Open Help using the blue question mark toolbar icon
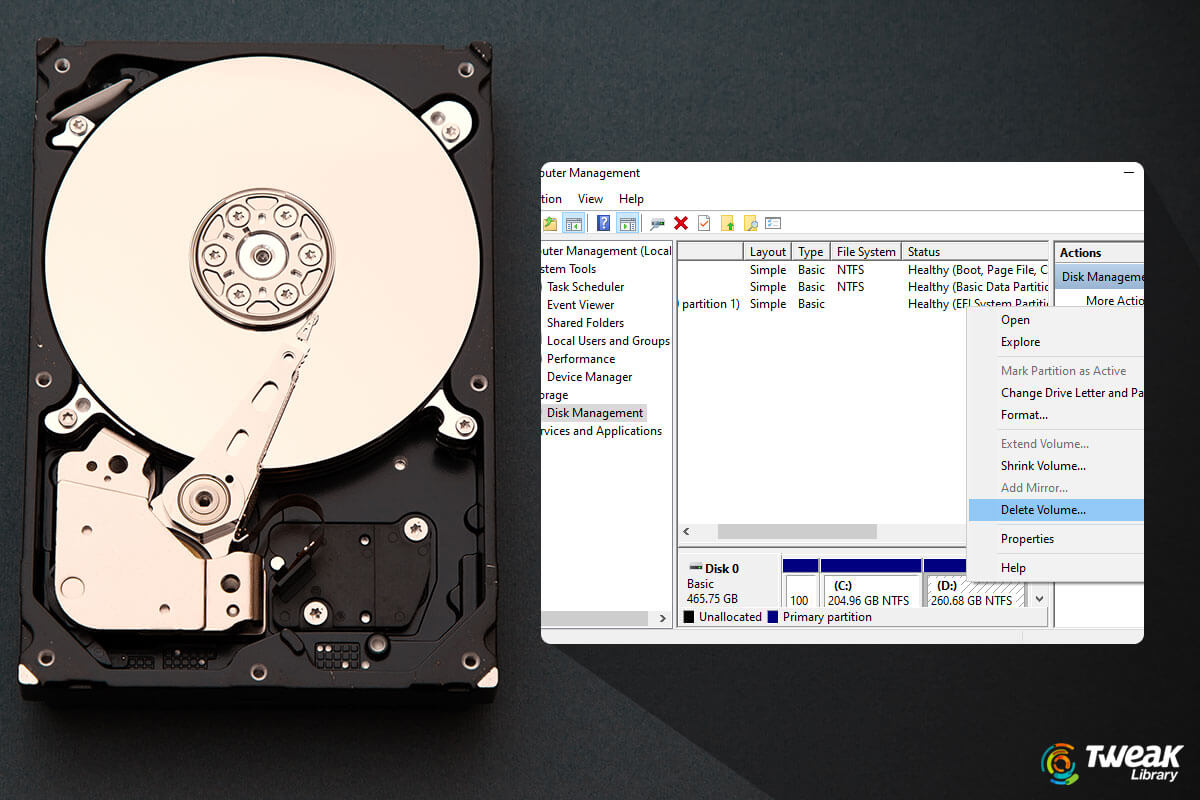Image resolution: width=1200 pixels, height=800 pixels. tap(602, 222)
